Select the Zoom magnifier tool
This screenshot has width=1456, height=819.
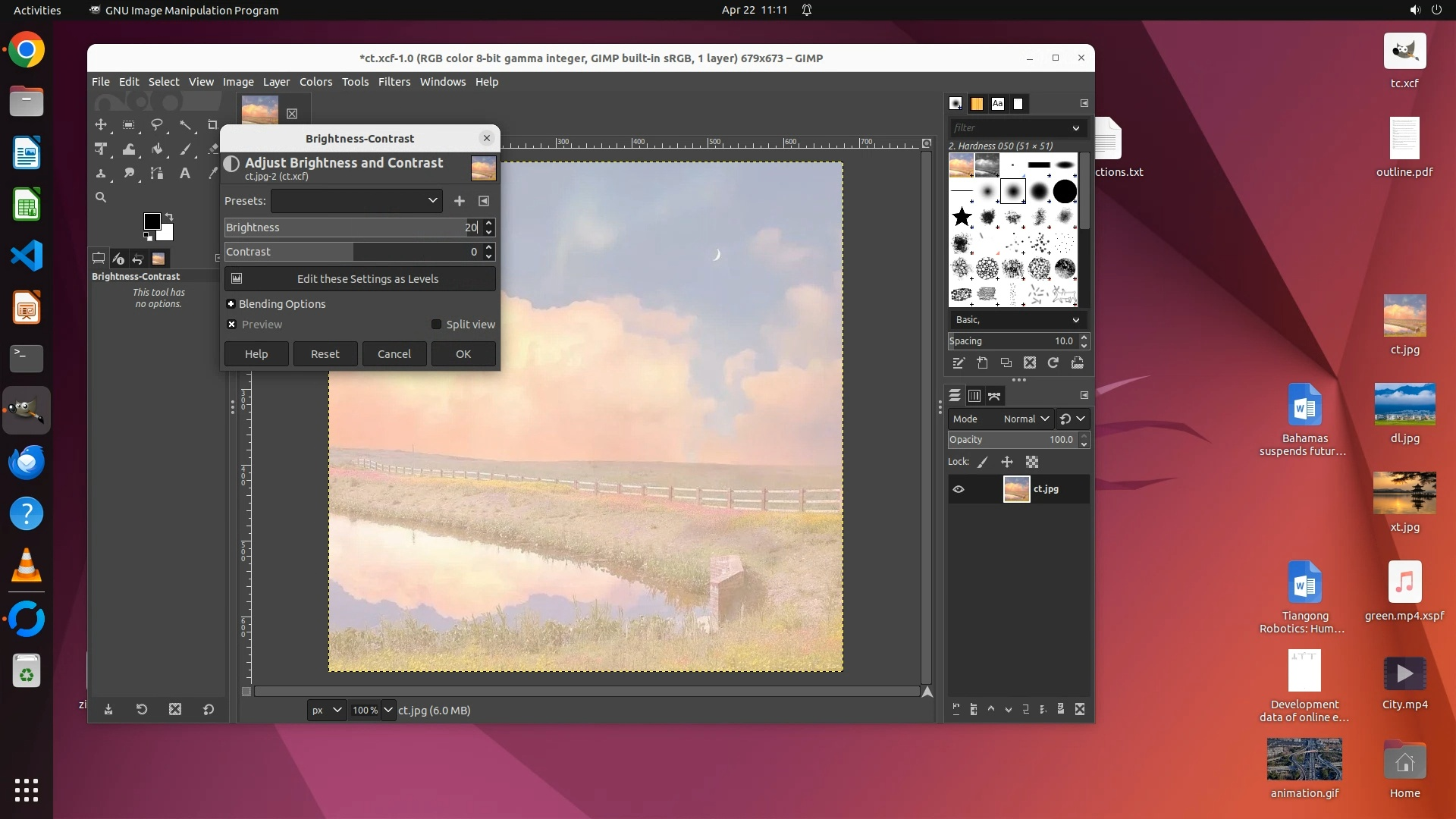tap(101, 198)
